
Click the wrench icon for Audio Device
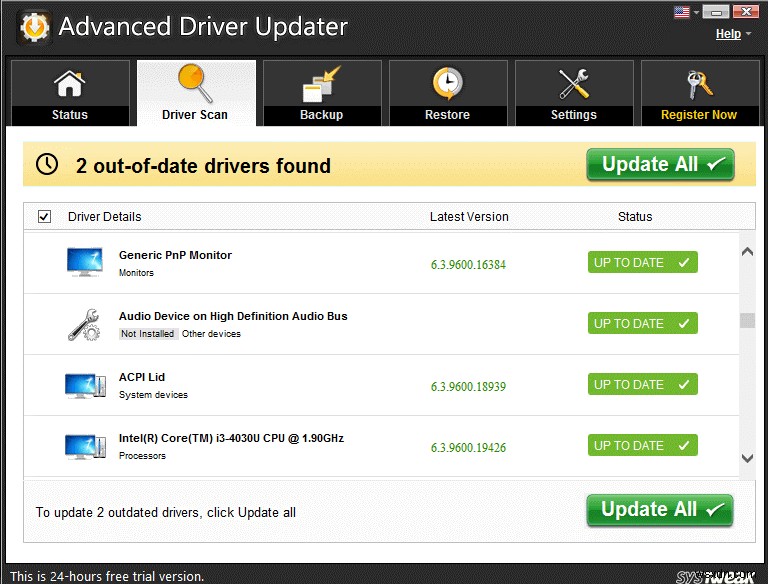pos(84,324)
